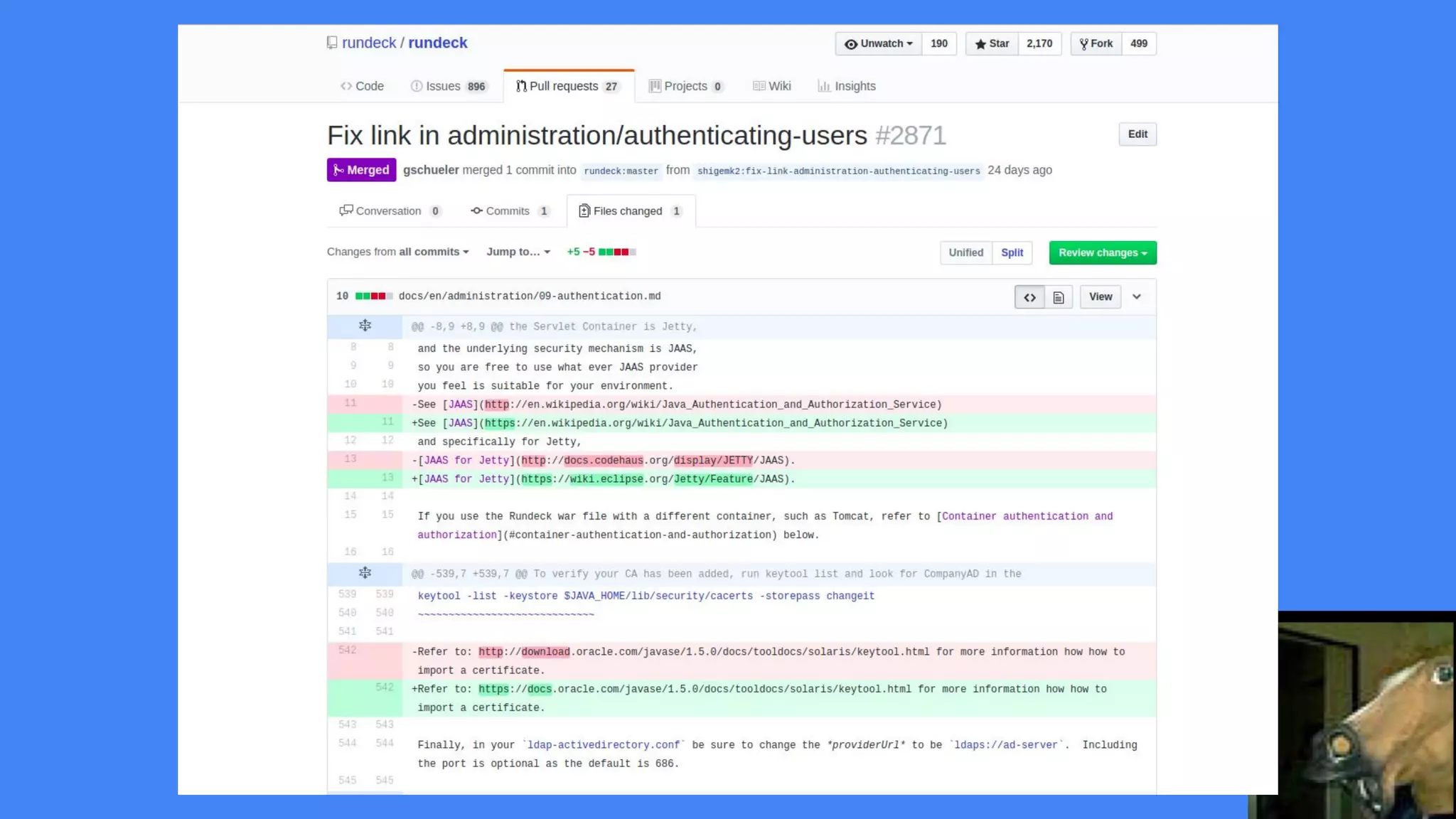Open the 'Jump to…' file dropdown
Screen dimensions: 1456x819
click(518, 252)
